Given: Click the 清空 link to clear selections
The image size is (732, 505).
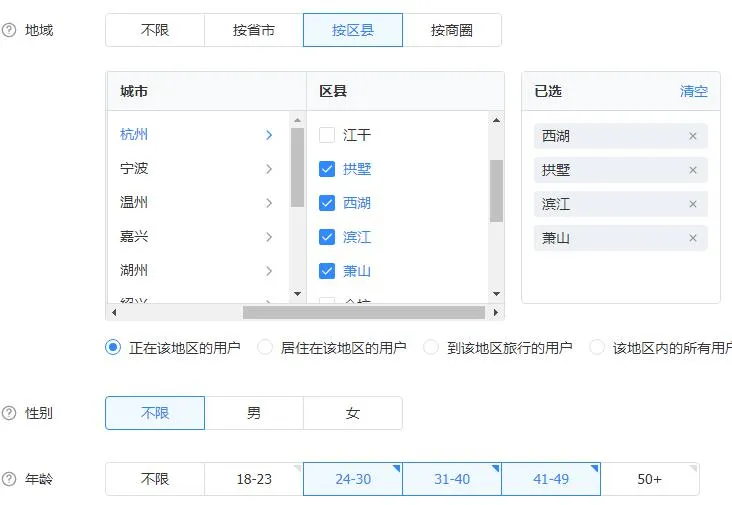Looking at the screenshot, I should [x=694, y=91].
